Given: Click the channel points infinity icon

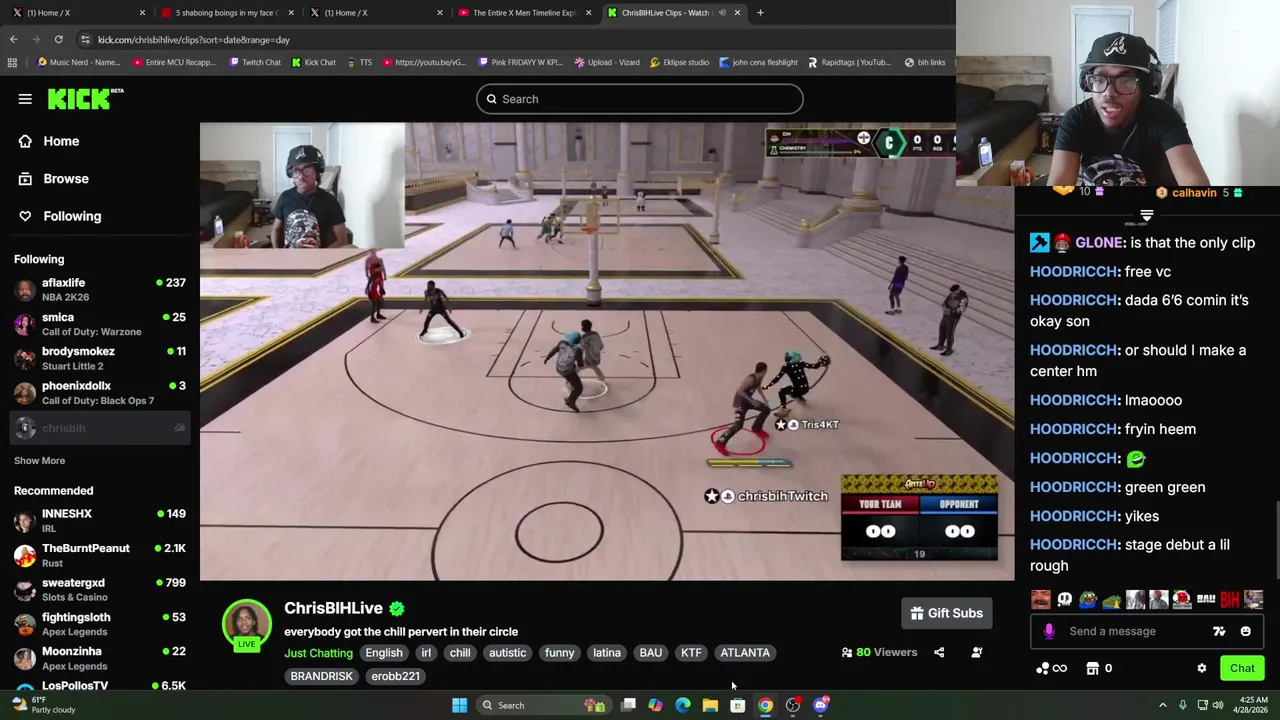Looking at the screenshot, I should pos(1052,669).
